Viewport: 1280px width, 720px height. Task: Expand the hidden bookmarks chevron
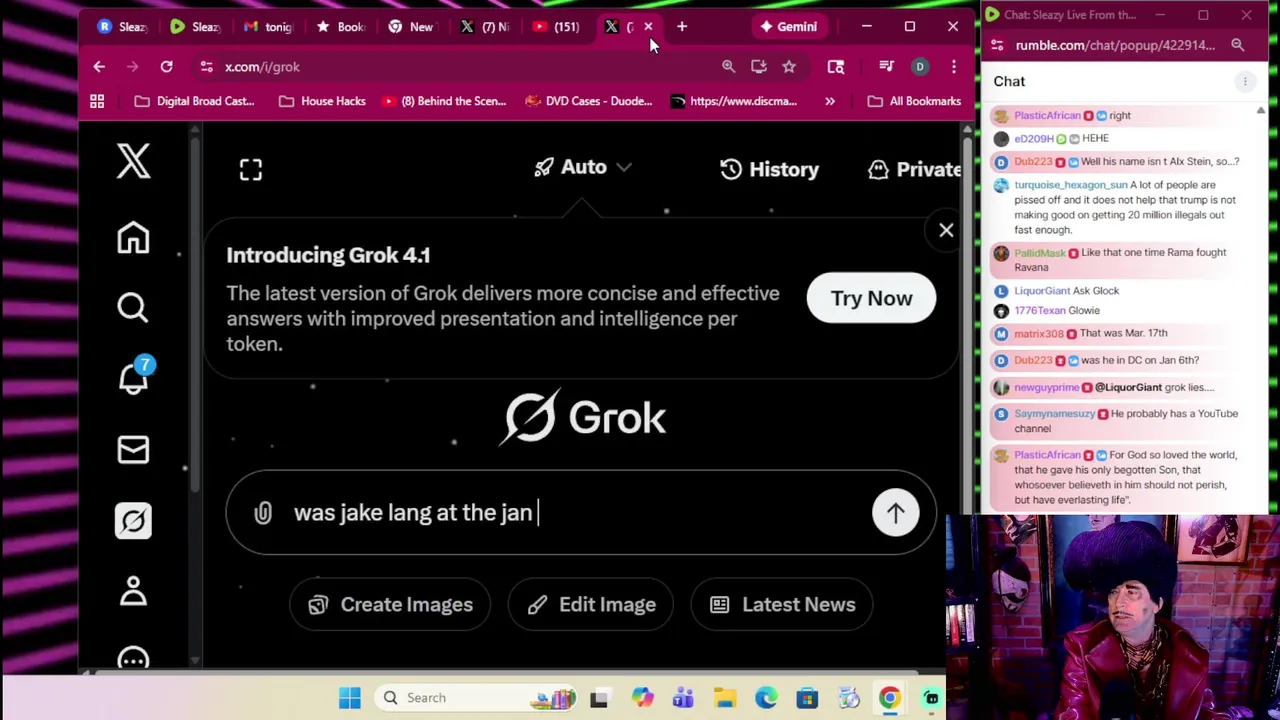click(830, 101)
